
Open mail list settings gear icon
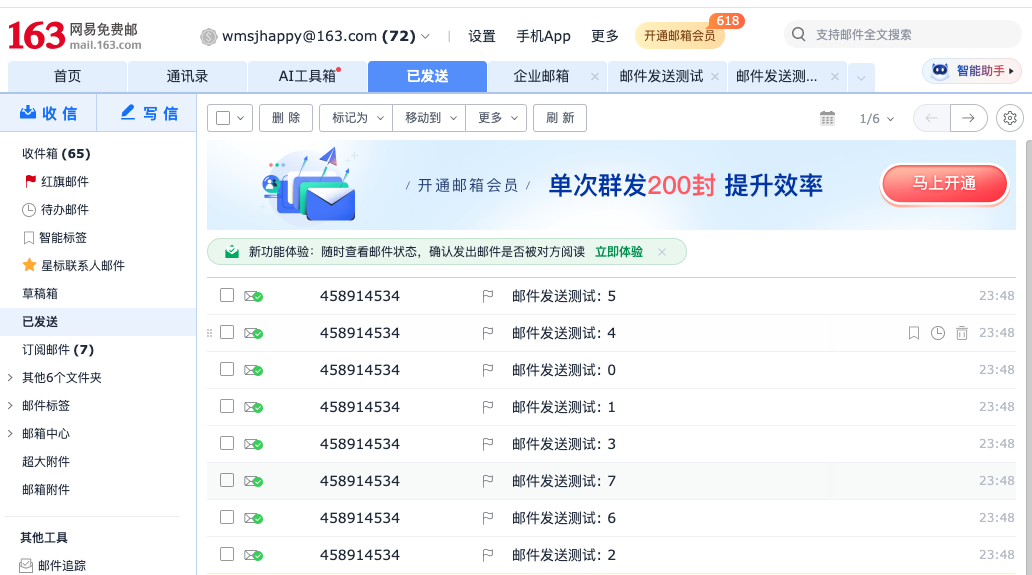tap(1010, 118)
